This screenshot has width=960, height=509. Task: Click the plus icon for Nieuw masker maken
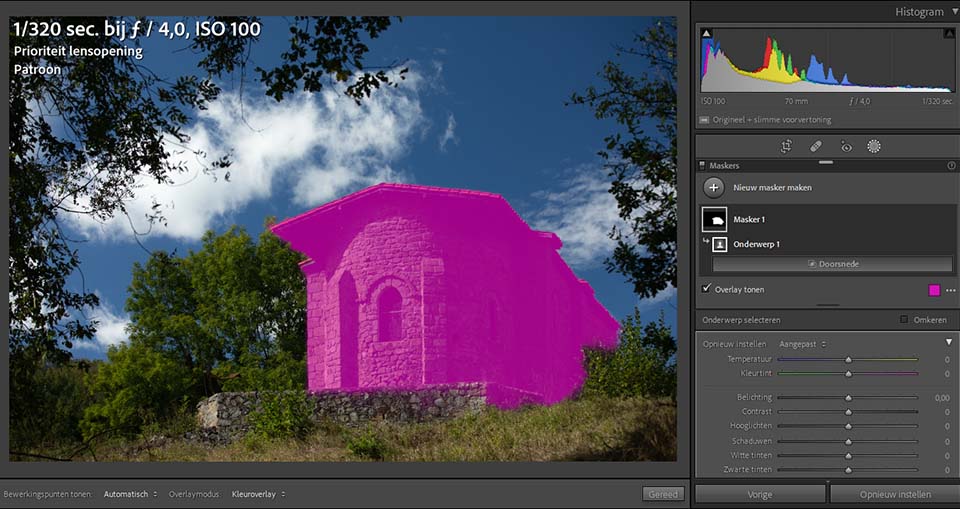[x=713, y=187]
